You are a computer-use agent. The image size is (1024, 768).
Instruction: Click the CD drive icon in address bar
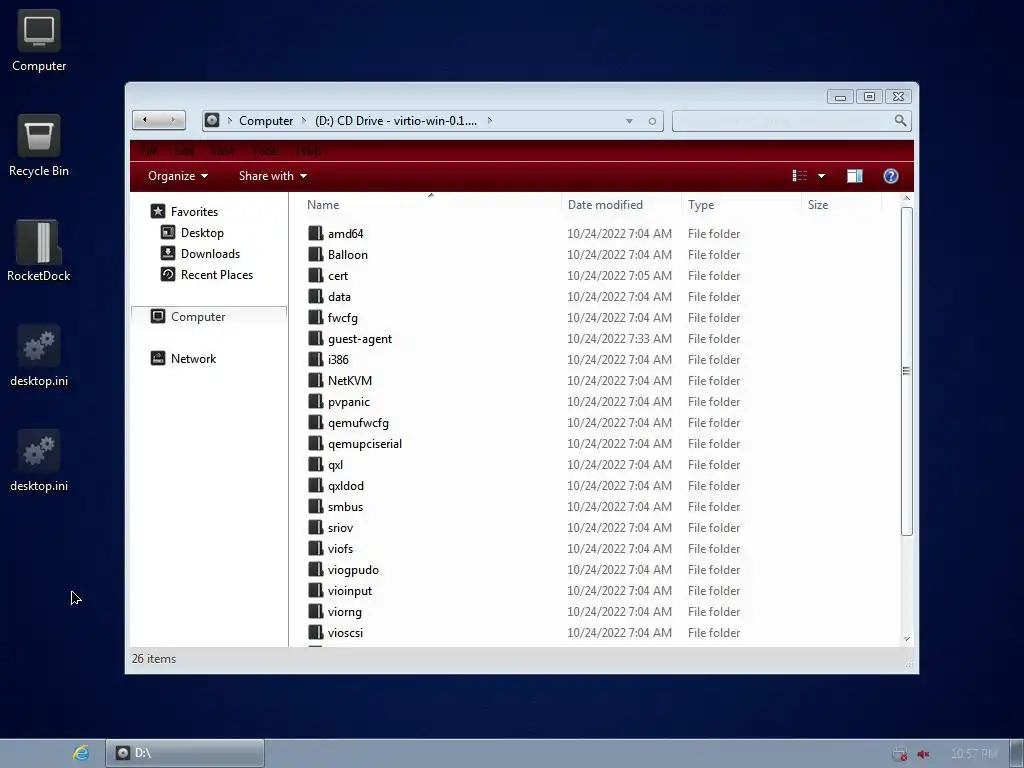coord(212,120)
